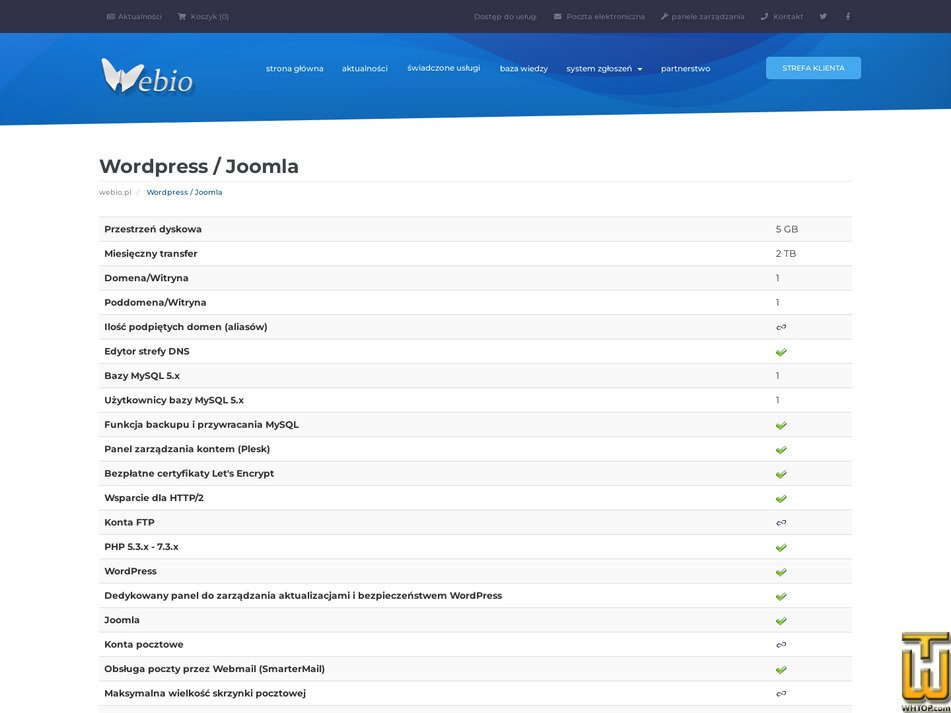Screen dimensions: 951x713
Task: Click the shopping cart icon
Action: [182, 16]
